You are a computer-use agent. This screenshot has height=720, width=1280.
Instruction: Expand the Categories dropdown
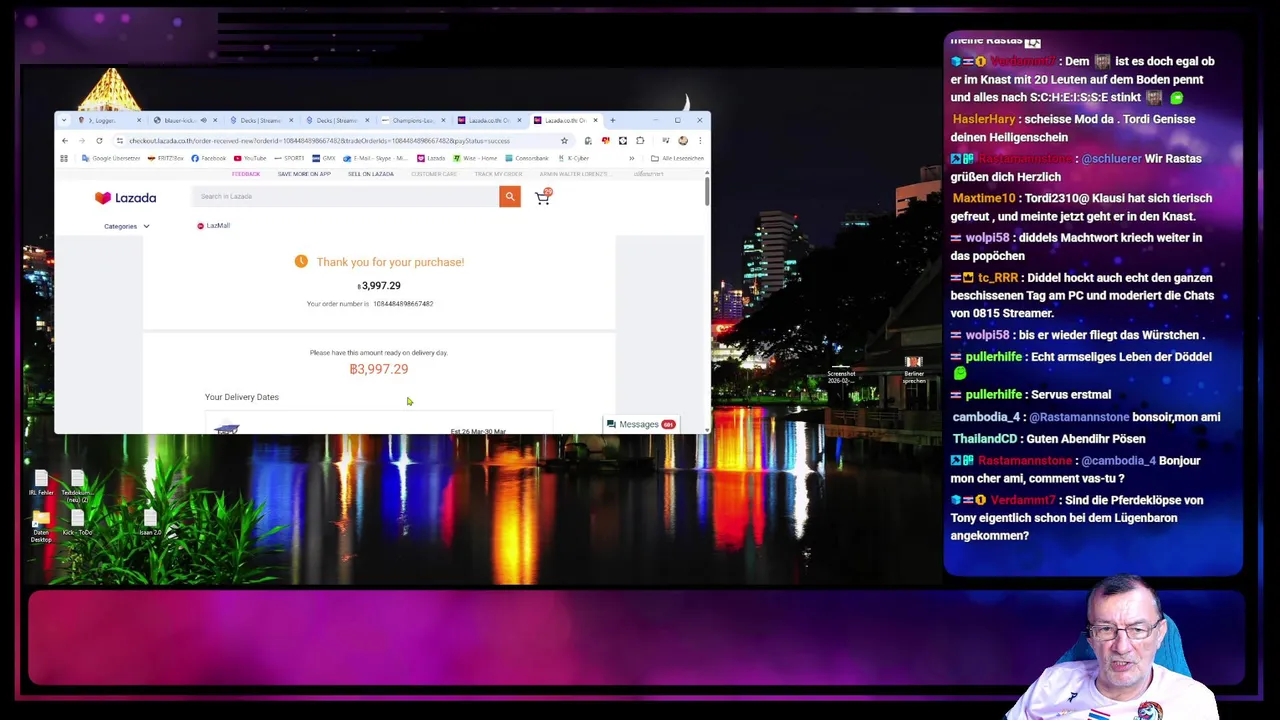point(126,226)
